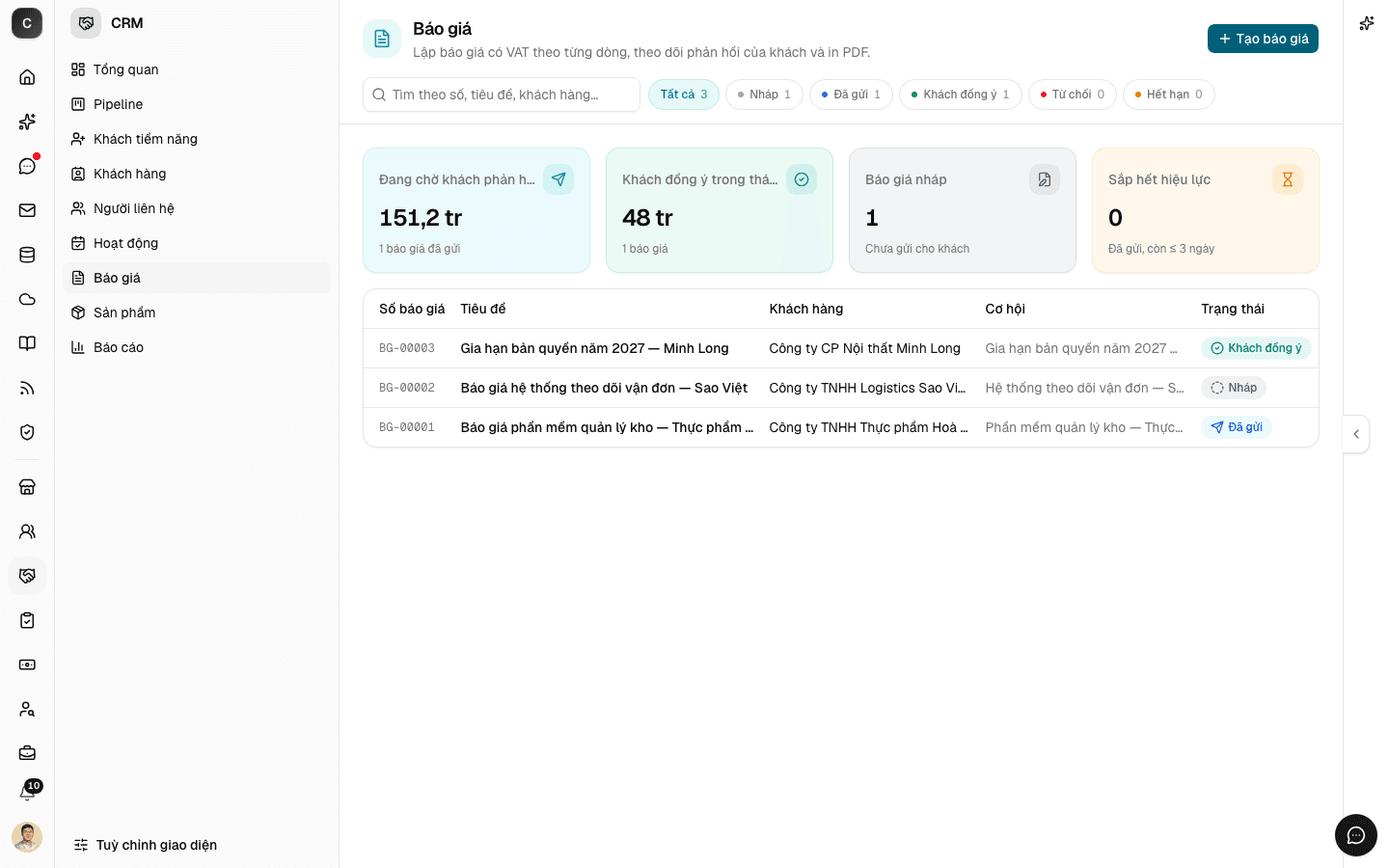Focus the quote search input field

point(502,95)
